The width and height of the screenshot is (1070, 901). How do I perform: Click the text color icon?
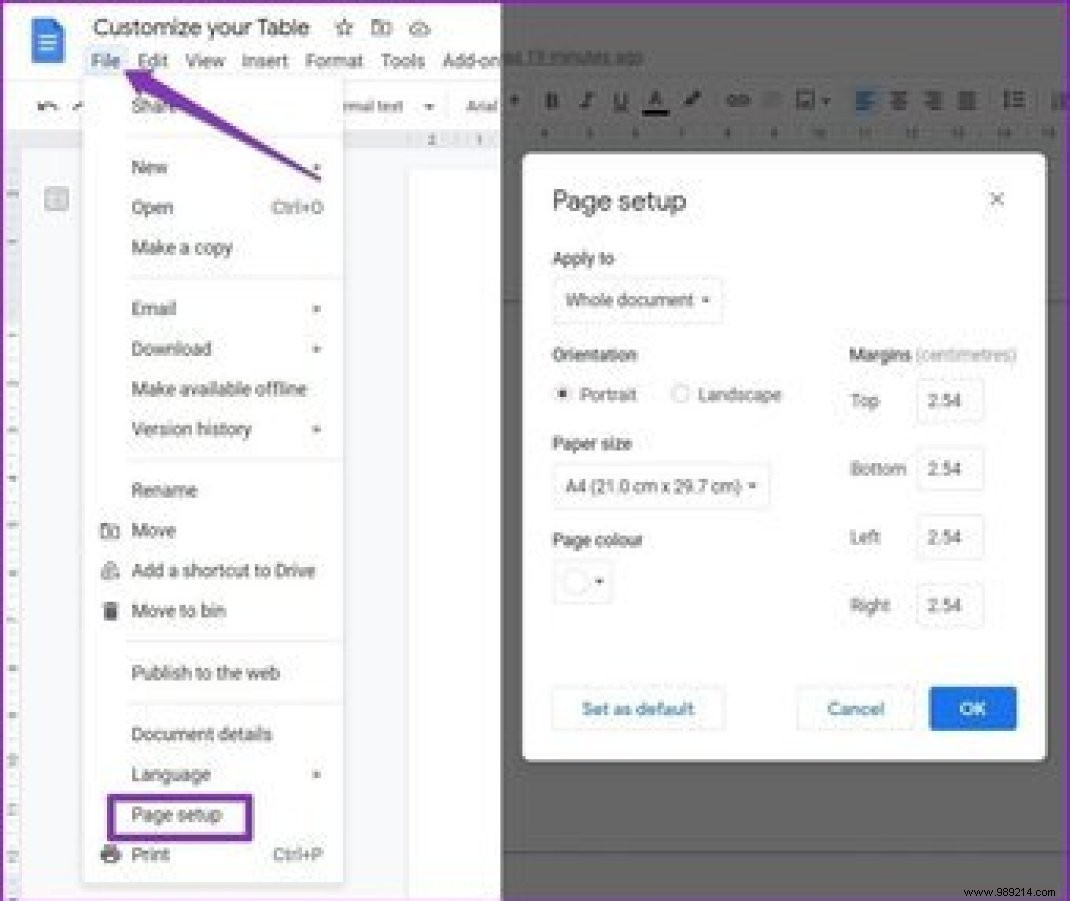pos(655,101)
